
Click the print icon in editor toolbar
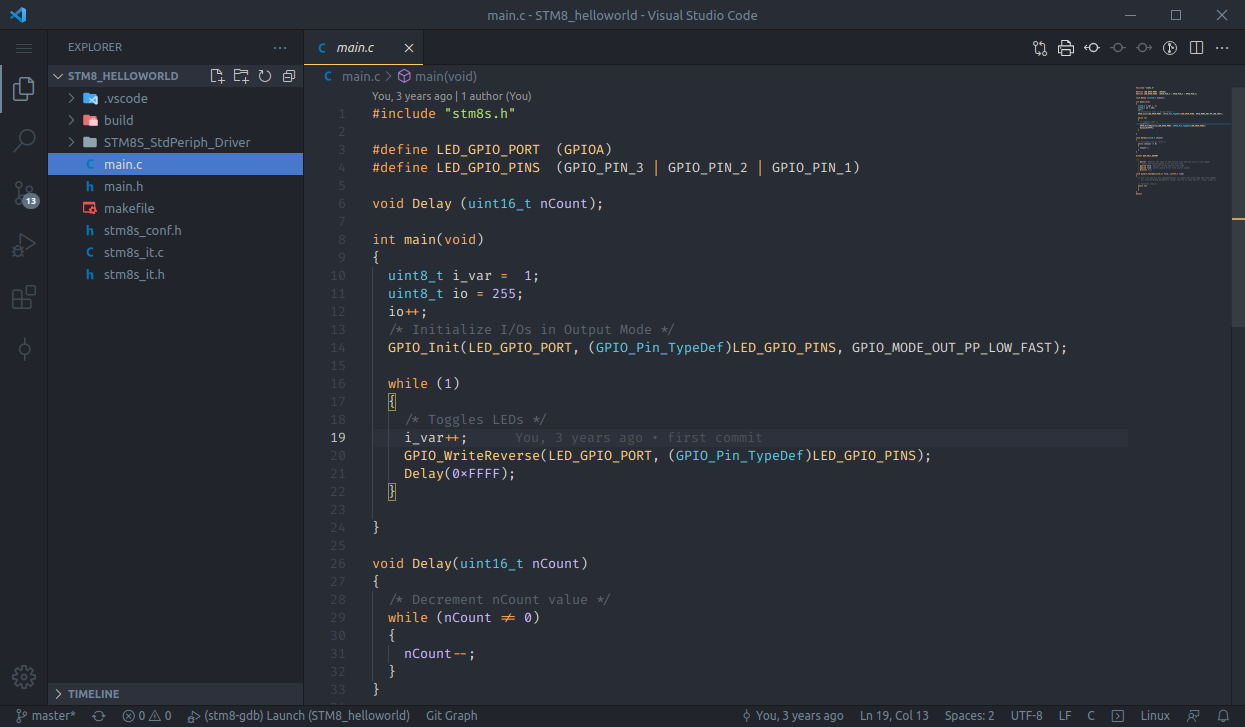pyautogui.click(x=1066, y=47)
